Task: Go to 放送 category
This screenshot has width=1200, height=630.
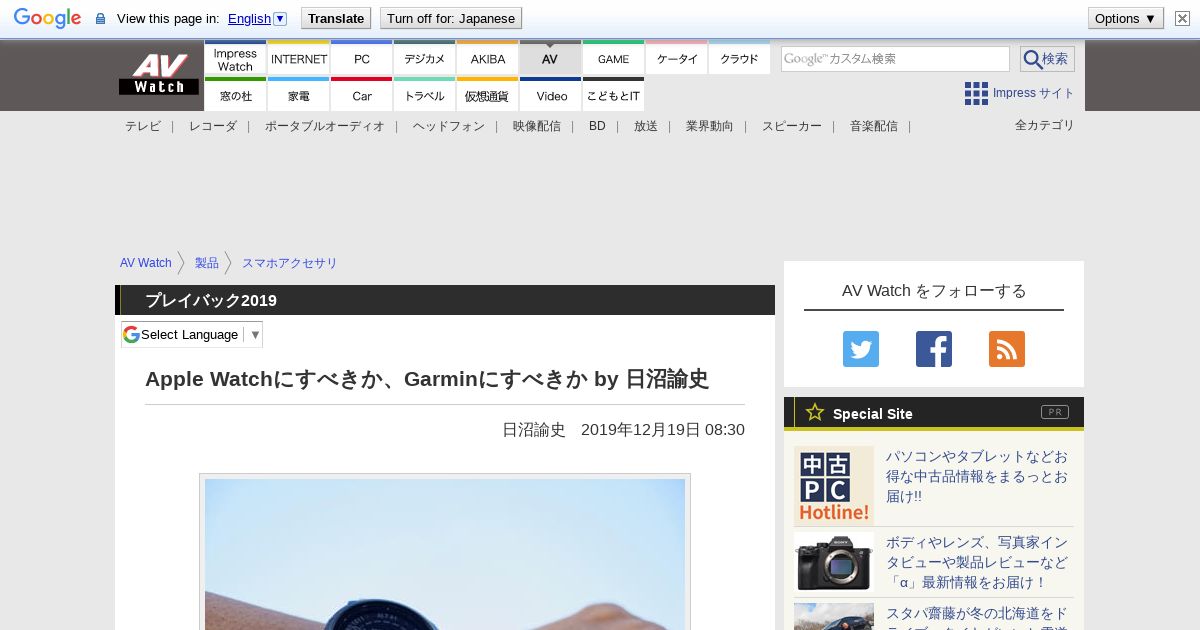Action: pos(646,126)
